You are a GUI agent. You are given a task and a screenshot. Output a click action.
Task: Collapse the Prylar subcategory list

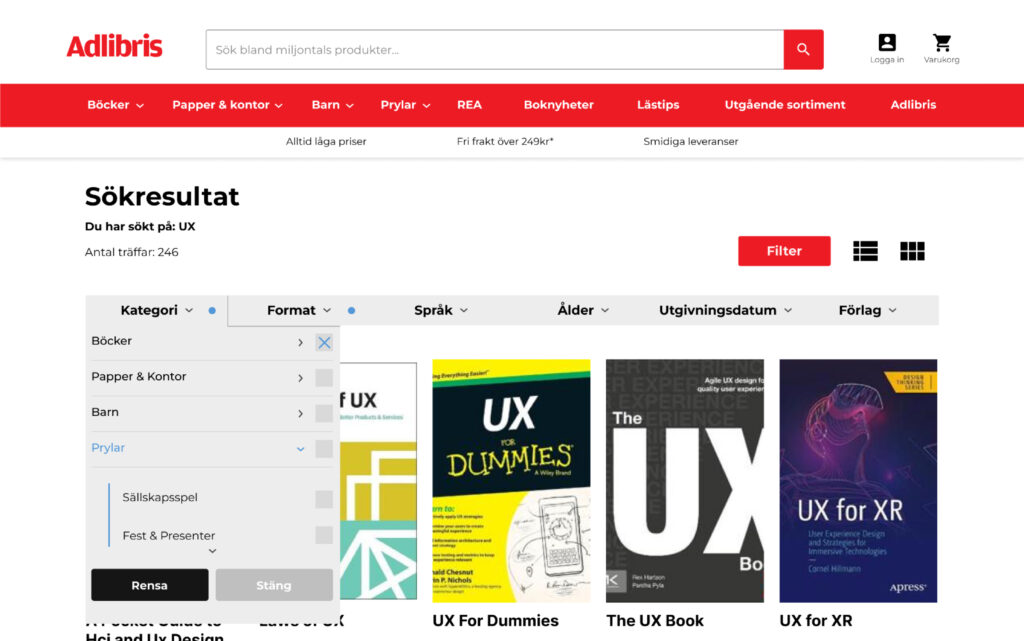[300, 449]
